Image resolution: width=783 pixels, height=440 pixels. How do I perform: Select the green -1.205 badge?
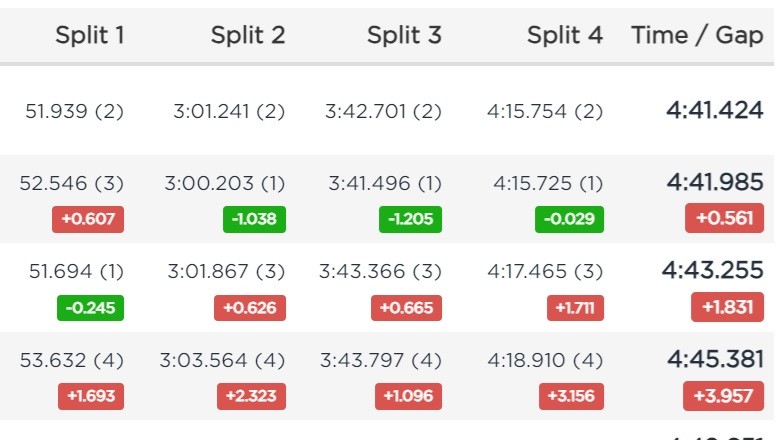[410, 219]
